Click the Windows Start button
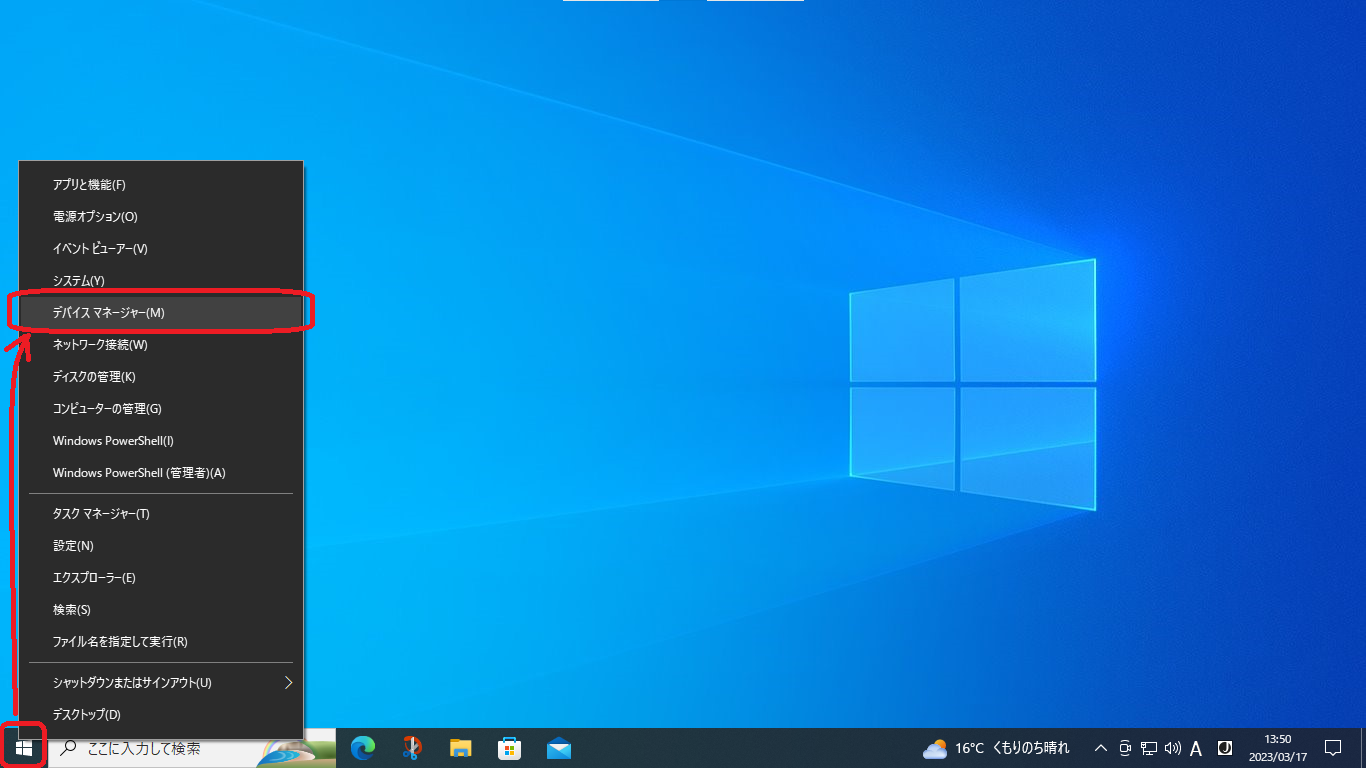1366x768 pixels. click(24, 748)
